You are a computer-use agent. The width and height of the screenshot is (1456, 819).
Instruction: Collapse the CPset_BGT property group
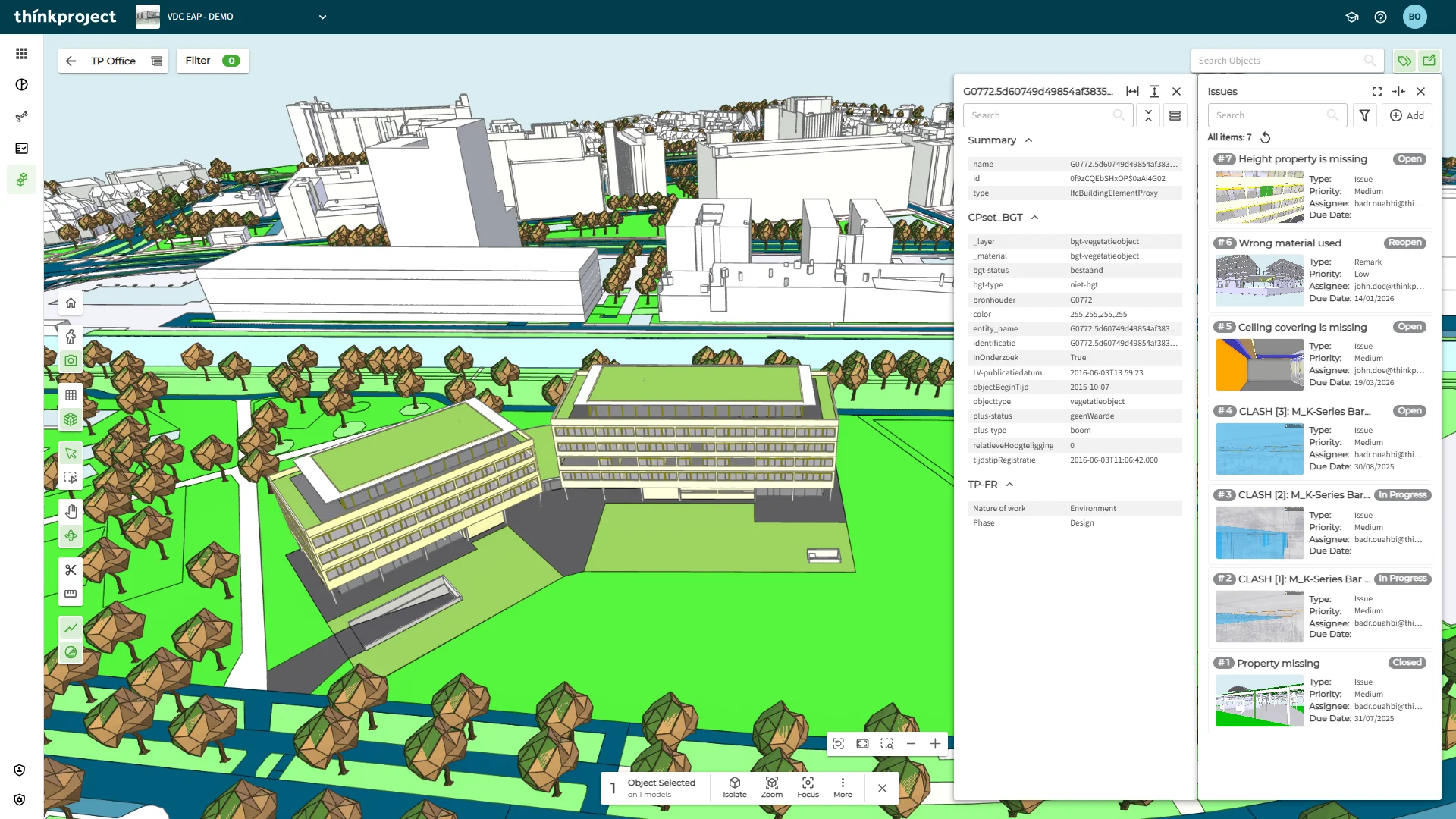click(1034, 218)
